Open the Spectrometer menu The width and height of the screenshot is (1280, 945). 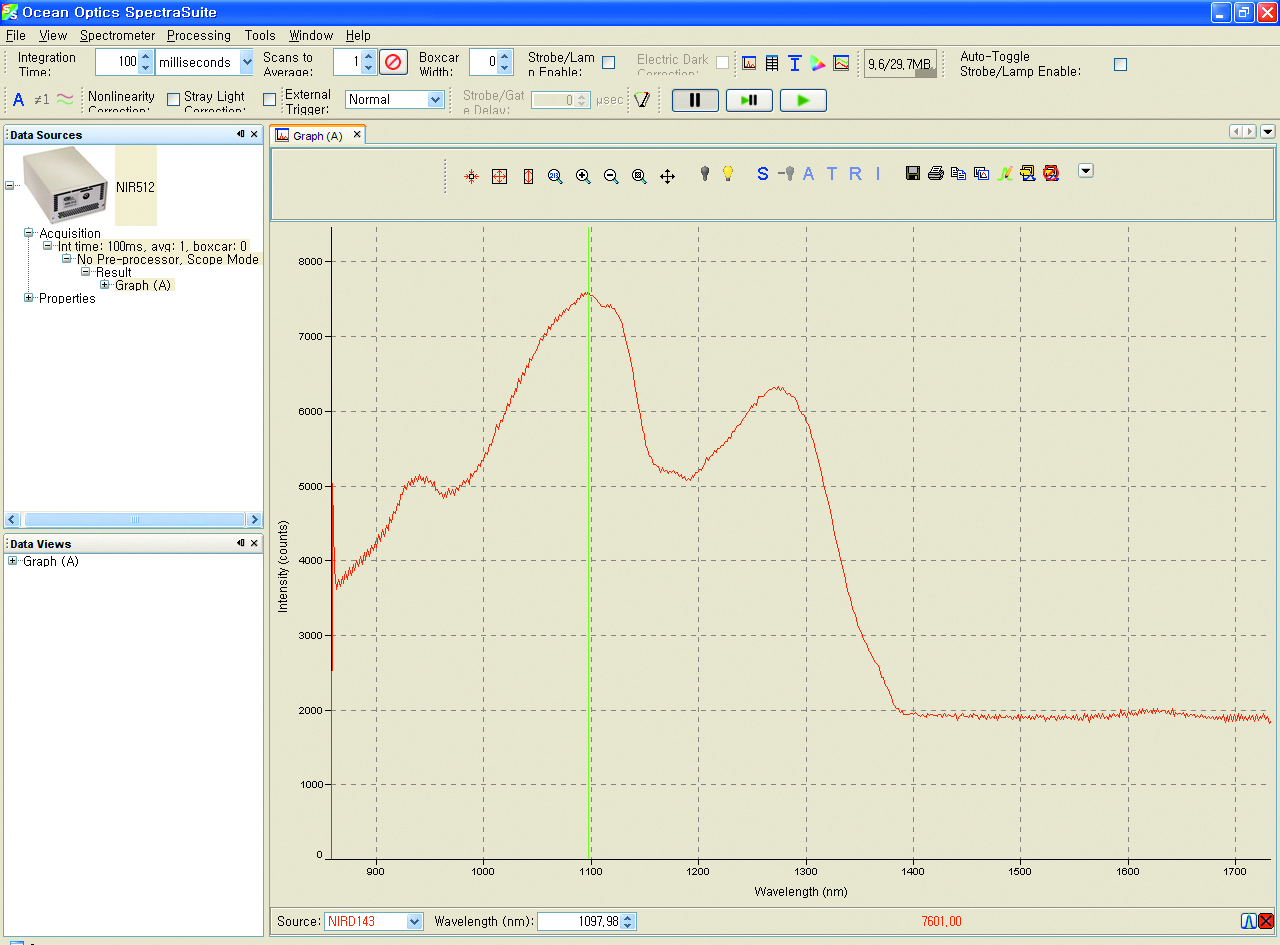(117, 35)
